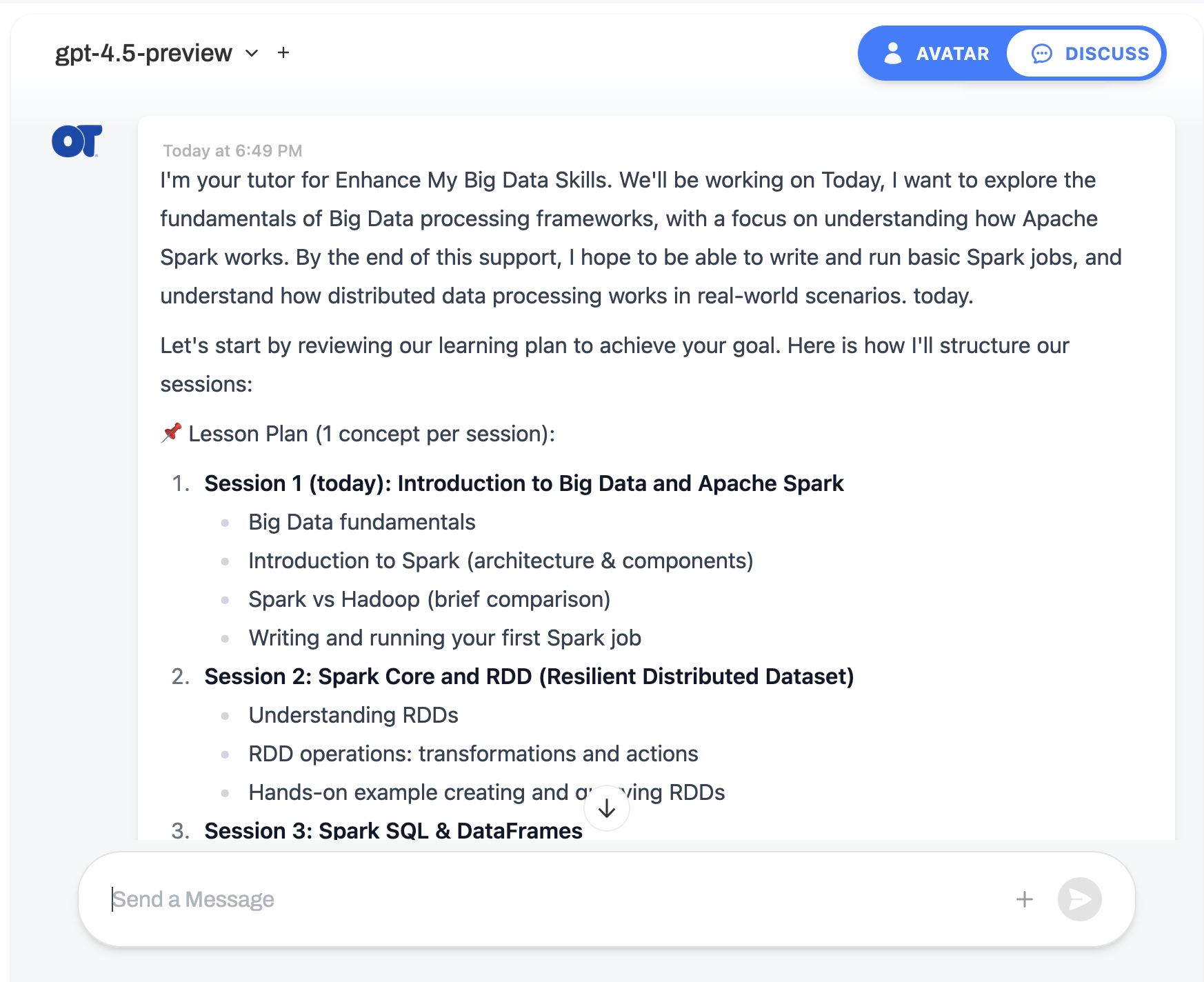Image resolution: width=1204 pixels, height=982 pixels.
Task: Select the Session 1 Introduction to Big Data heading
Action: click(x=524, y=483)
